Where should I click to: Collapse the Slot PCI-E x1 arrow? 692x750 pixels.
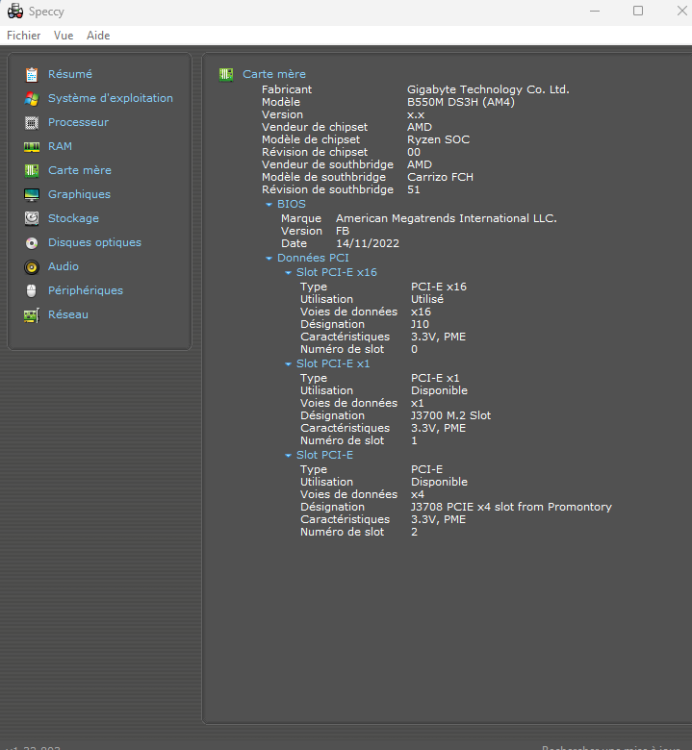pyautogui.click(x=288, y=364)
